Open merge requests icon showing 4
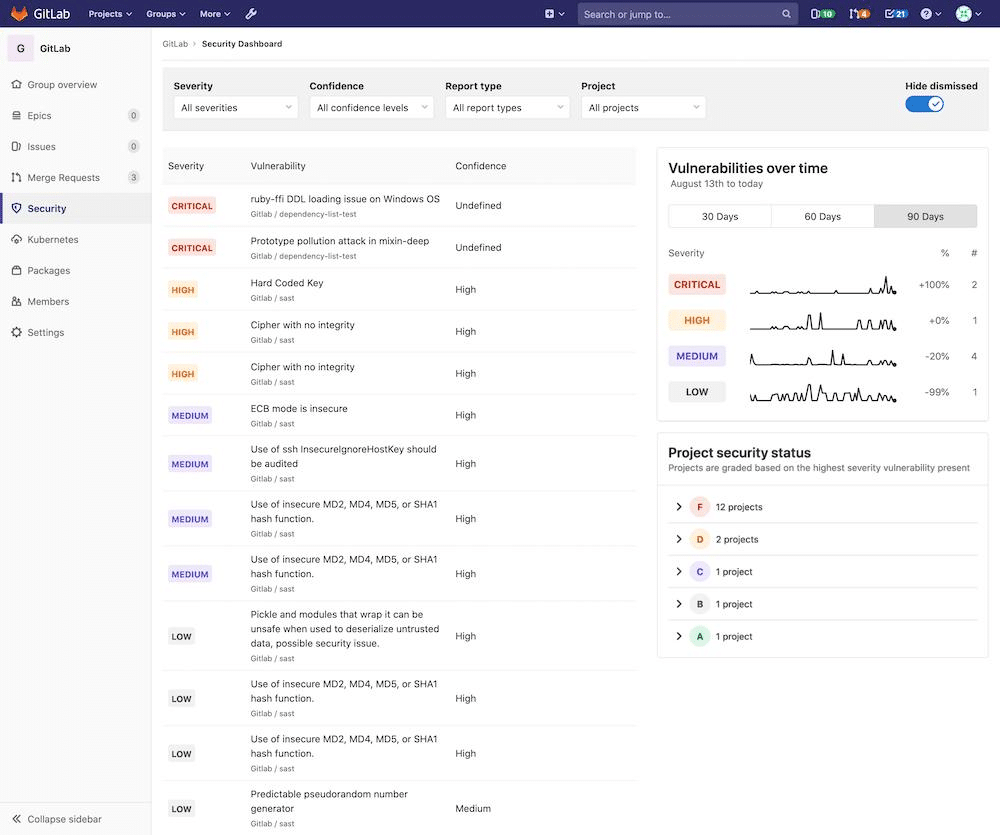This screenshot has width=1000, height=835. coord(858,14)
